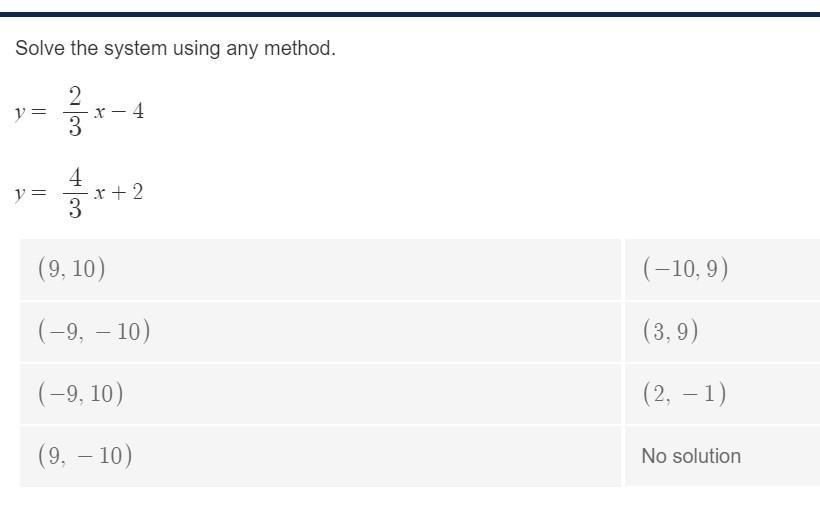Click the 4/3 fraction in second equation

click(75, 193)
